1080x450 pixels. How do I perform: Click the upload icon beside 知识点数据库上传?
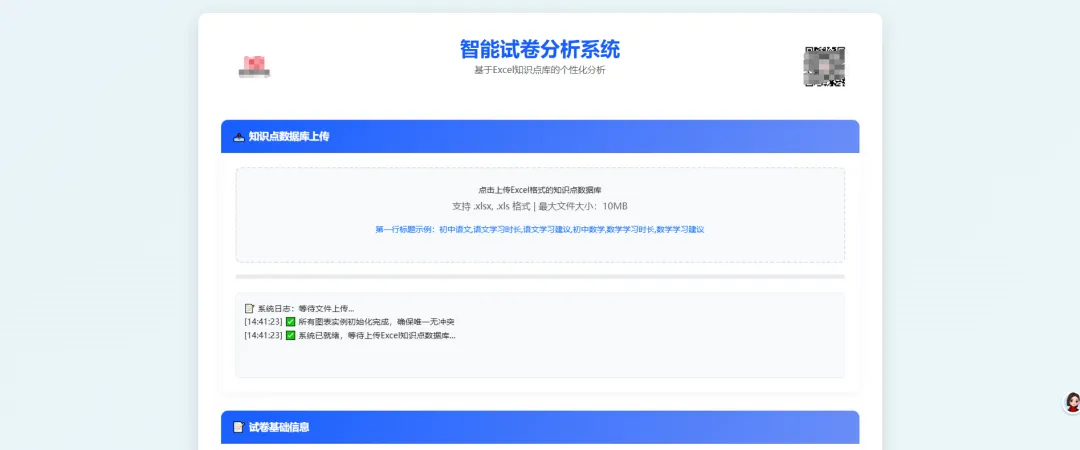tap(239, 136)
